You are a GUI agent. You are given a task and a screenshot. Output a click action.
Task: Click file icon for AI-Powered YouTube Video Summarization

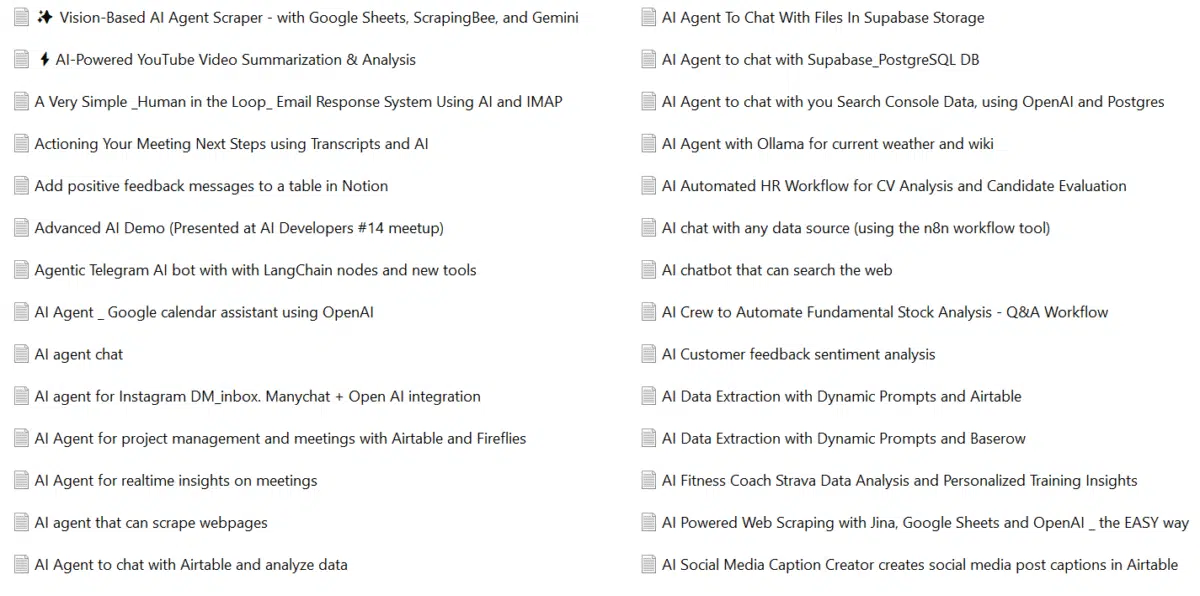click(x=21, y=60)
